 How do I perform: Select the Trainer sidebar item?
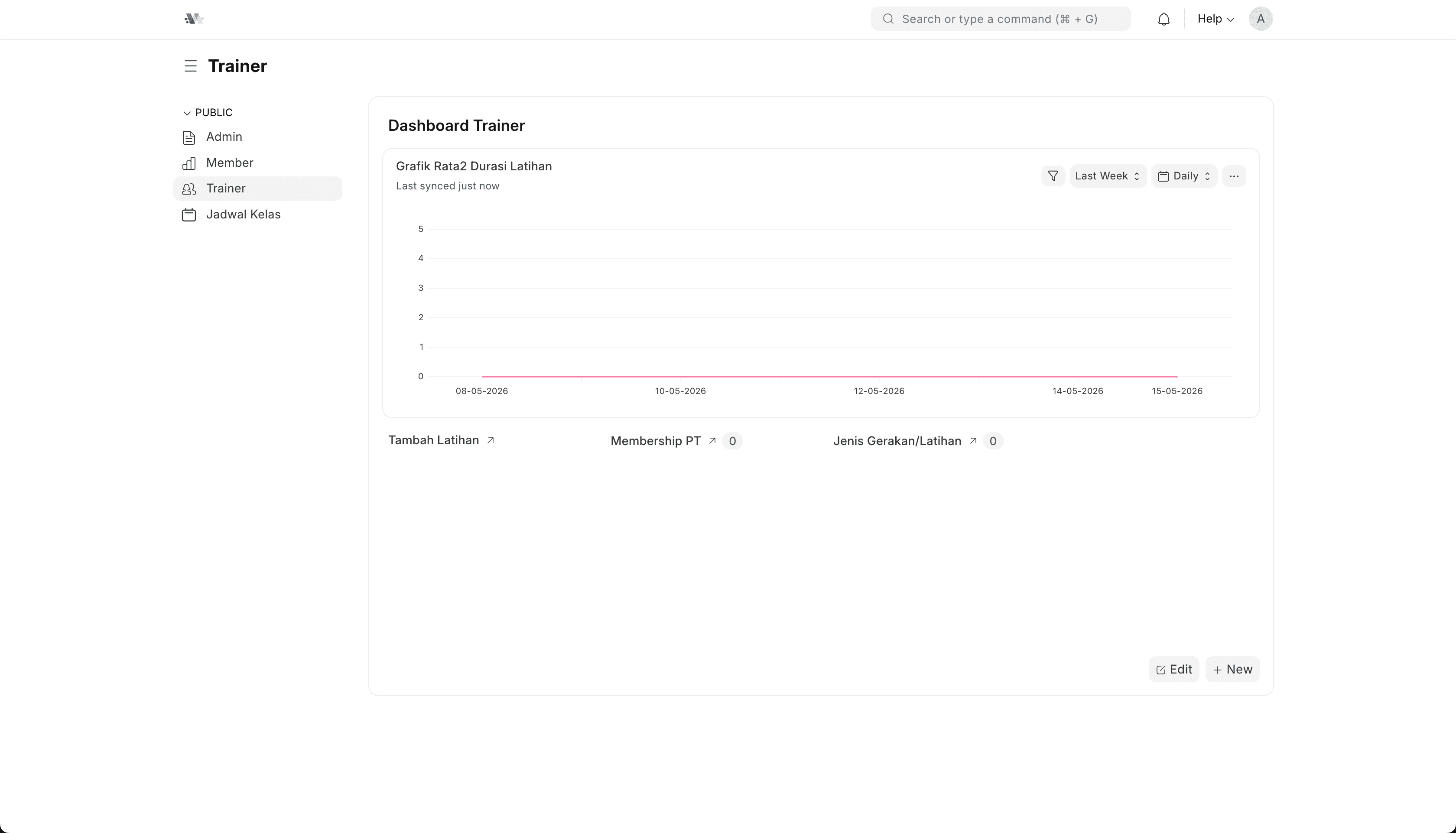pyautogui.click(x=257, y=188)
